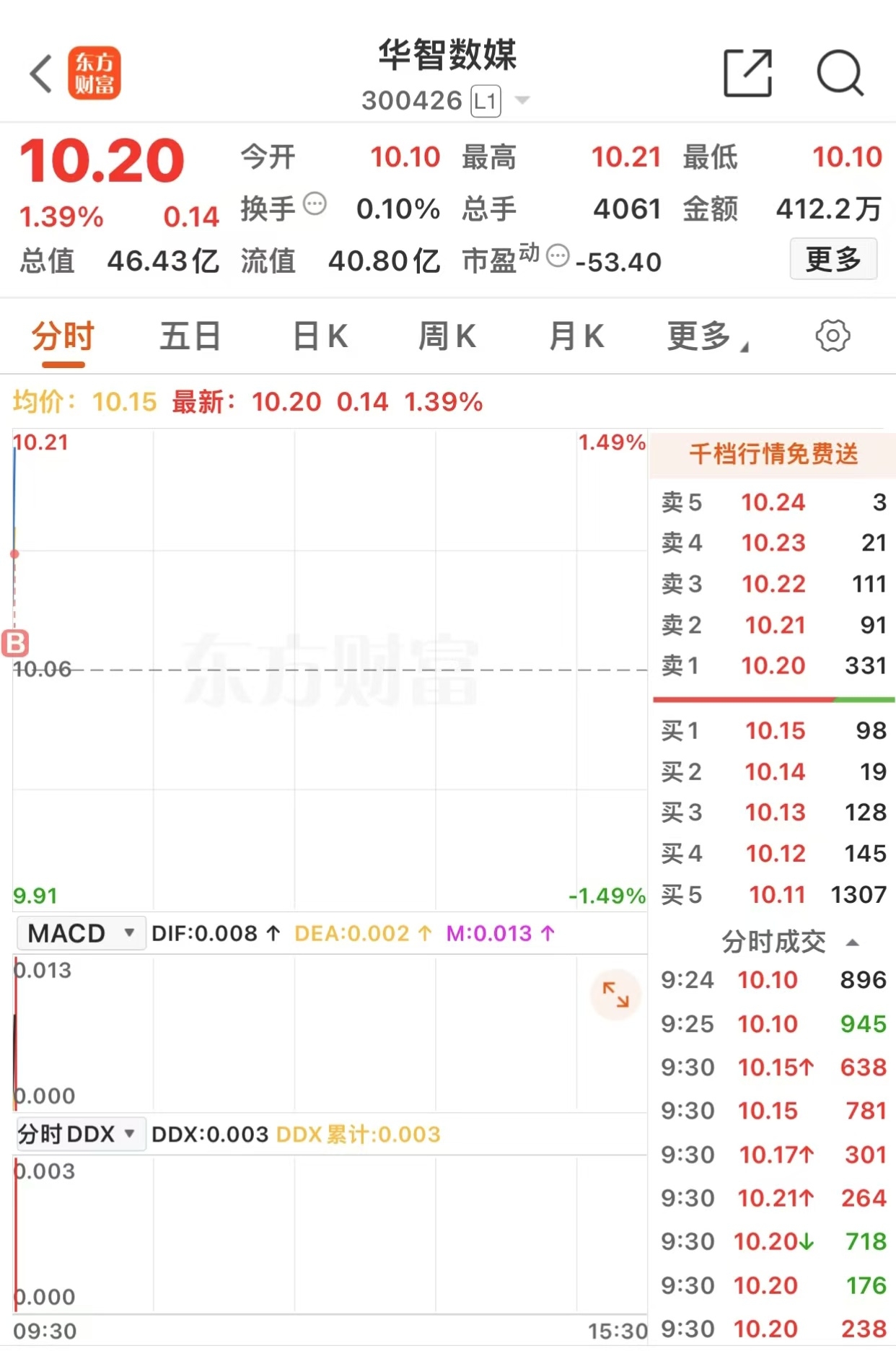Collapse the 分时成交 list arrow
Screen dimensions: 896x1351
click(853, 943)
